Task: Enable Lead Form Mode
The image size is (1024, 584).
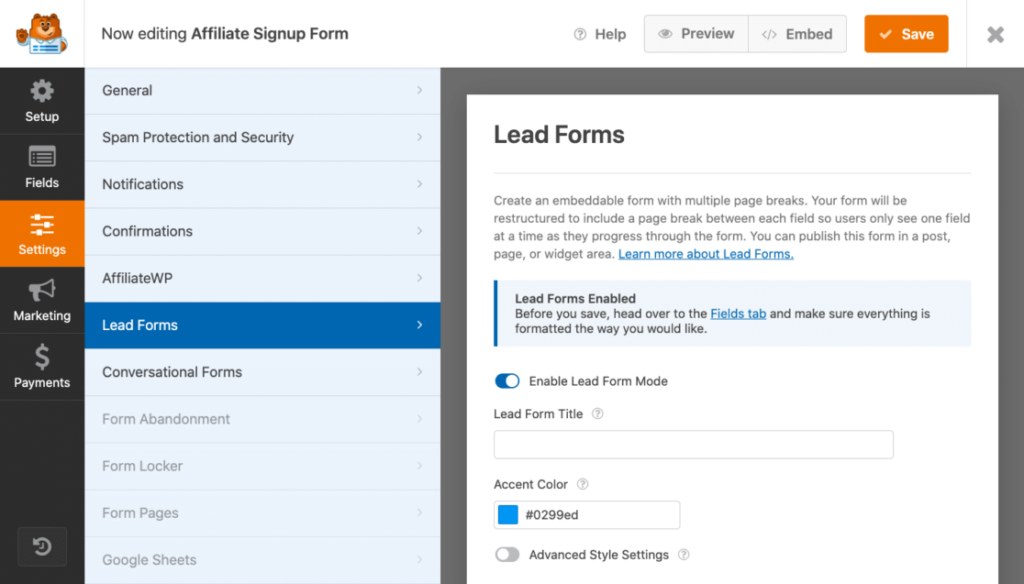Action: pos(507,381)
